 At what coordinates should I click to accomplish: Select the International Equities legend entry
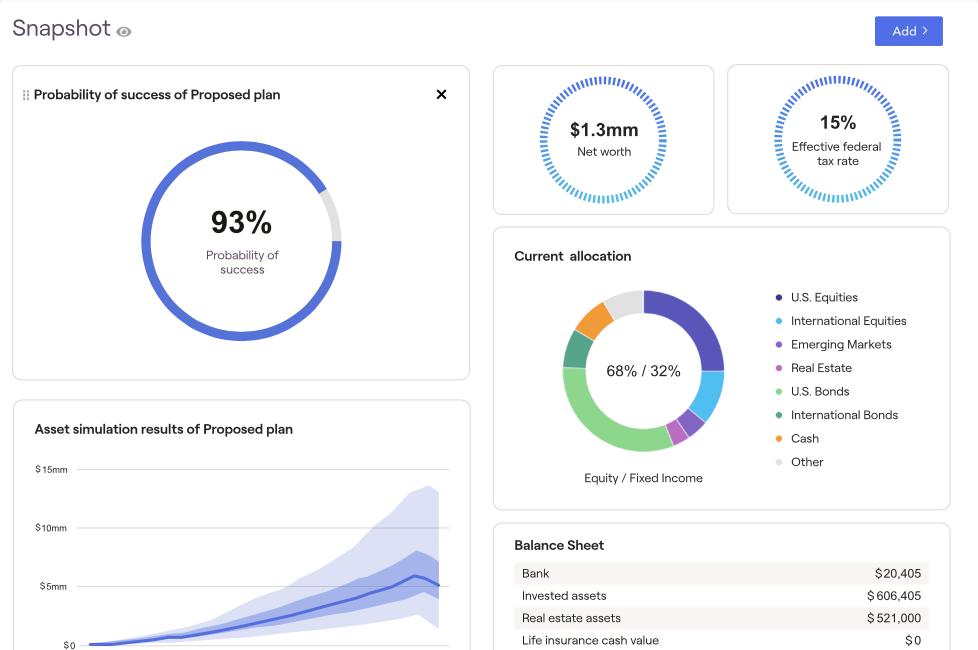coord(840,321)
